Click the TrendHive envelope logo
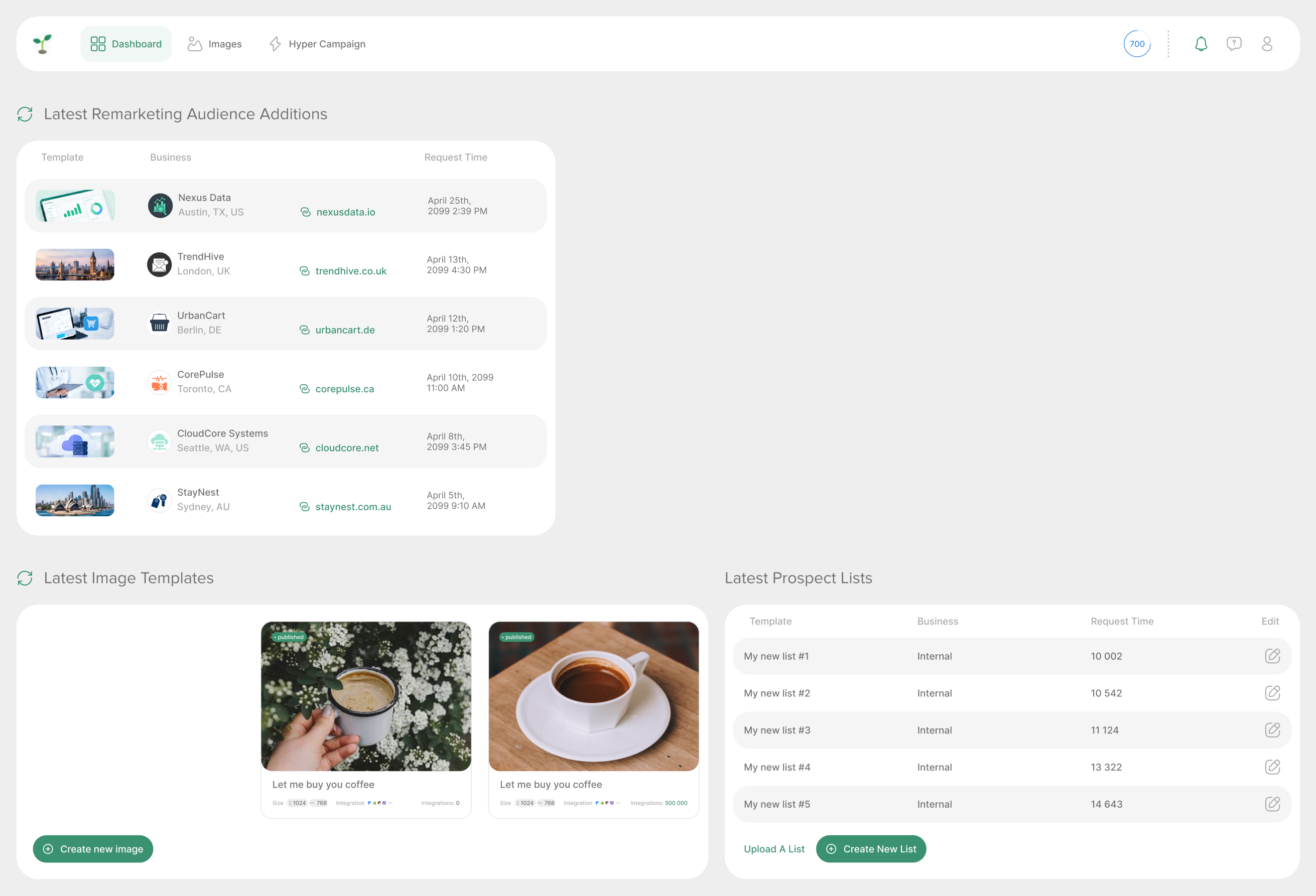 (159, 264)
